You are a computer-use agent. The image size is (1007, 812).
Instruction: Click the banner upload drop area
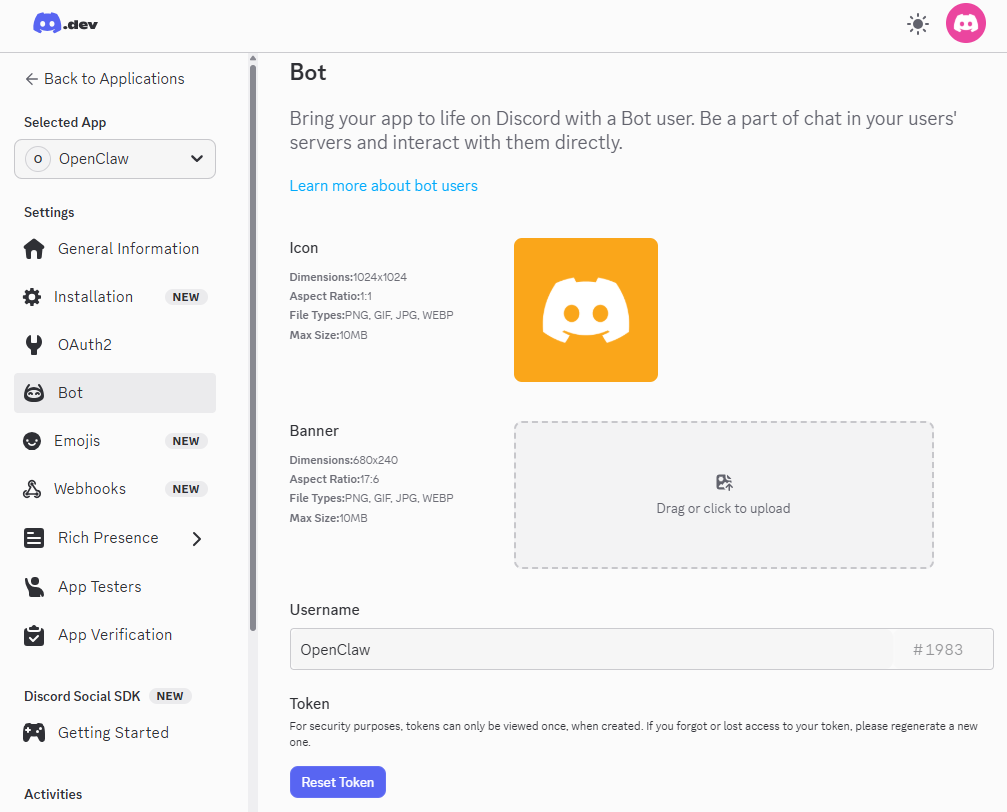723,495
